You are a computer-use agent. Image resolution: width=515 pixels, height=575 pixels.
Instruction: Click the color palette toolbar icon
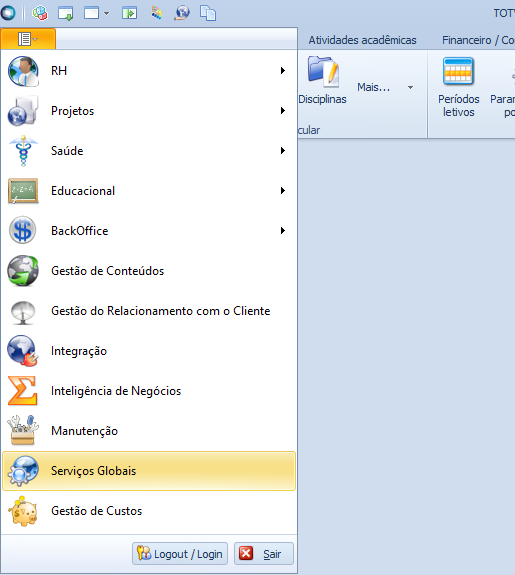tap(157, 13)
